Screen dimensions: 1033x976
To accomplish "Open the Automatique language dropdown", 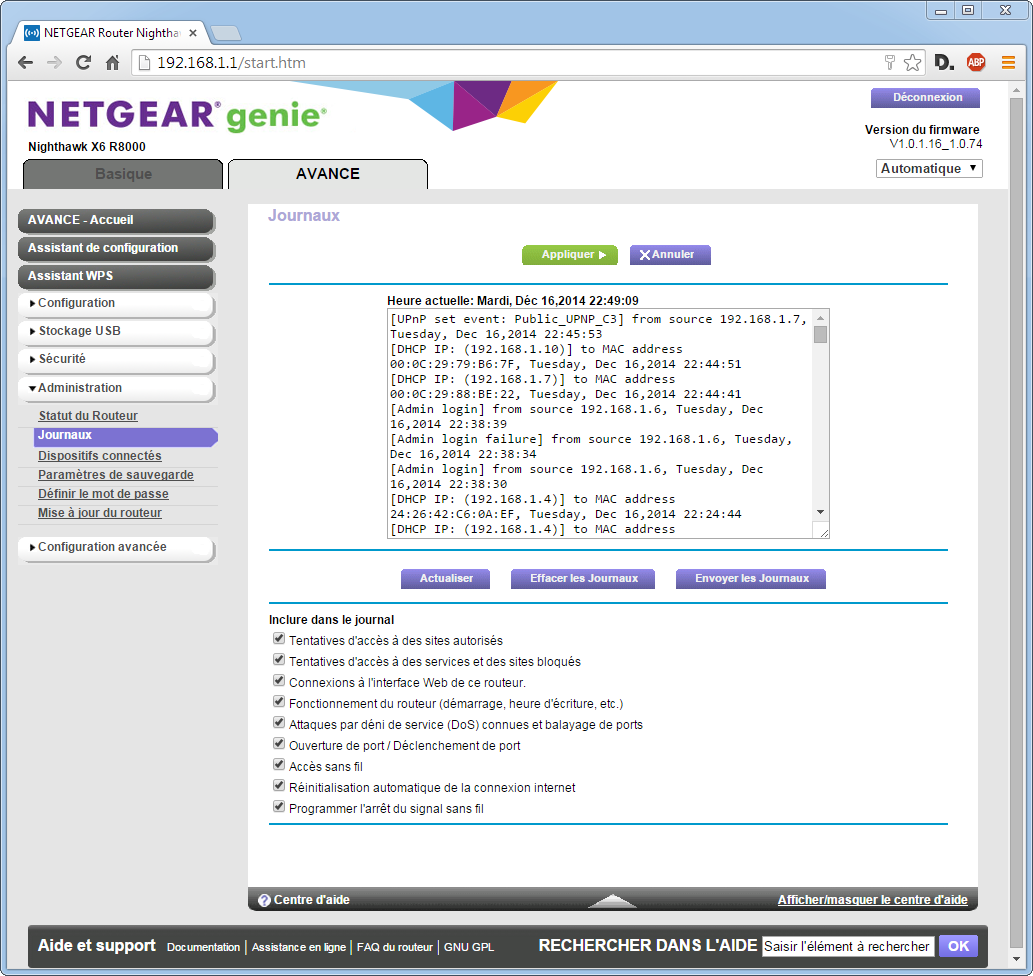I will [929, 169].
